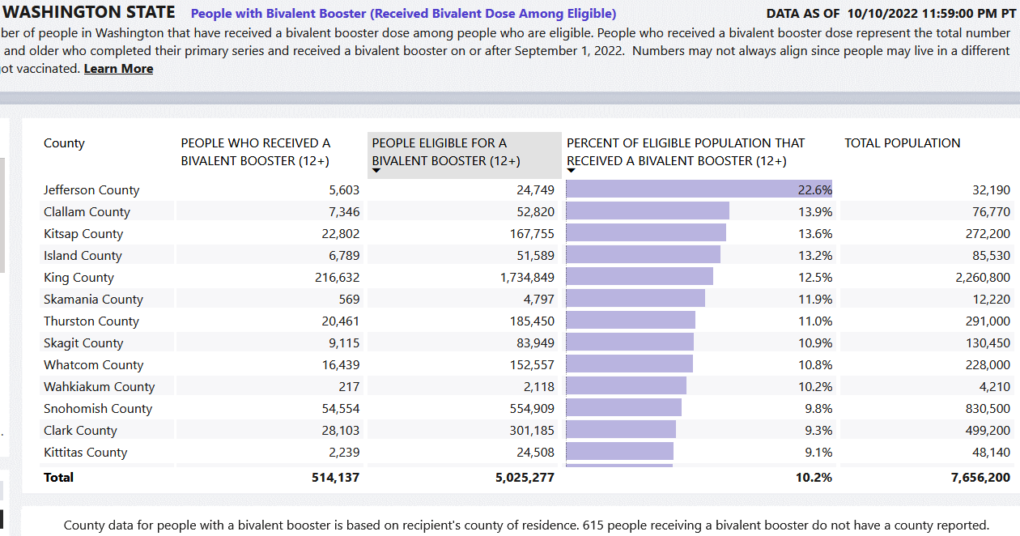
Task: Select the Snohomish County row label
Action: click(x=97, y=408)
